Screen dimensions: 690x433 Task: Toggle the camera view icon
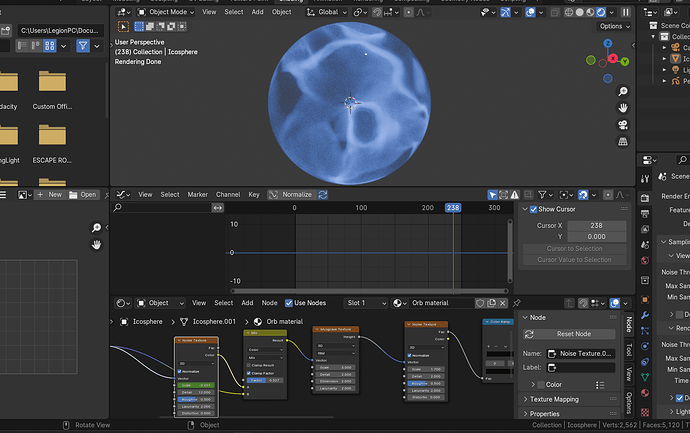tap(623, 125)
